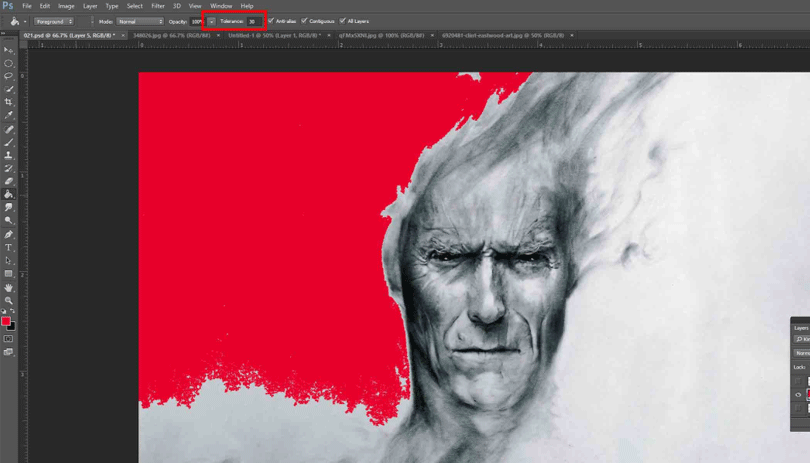The image size is (810, 463).
Task: Click the Ps application logo
Action: [8, 6]
